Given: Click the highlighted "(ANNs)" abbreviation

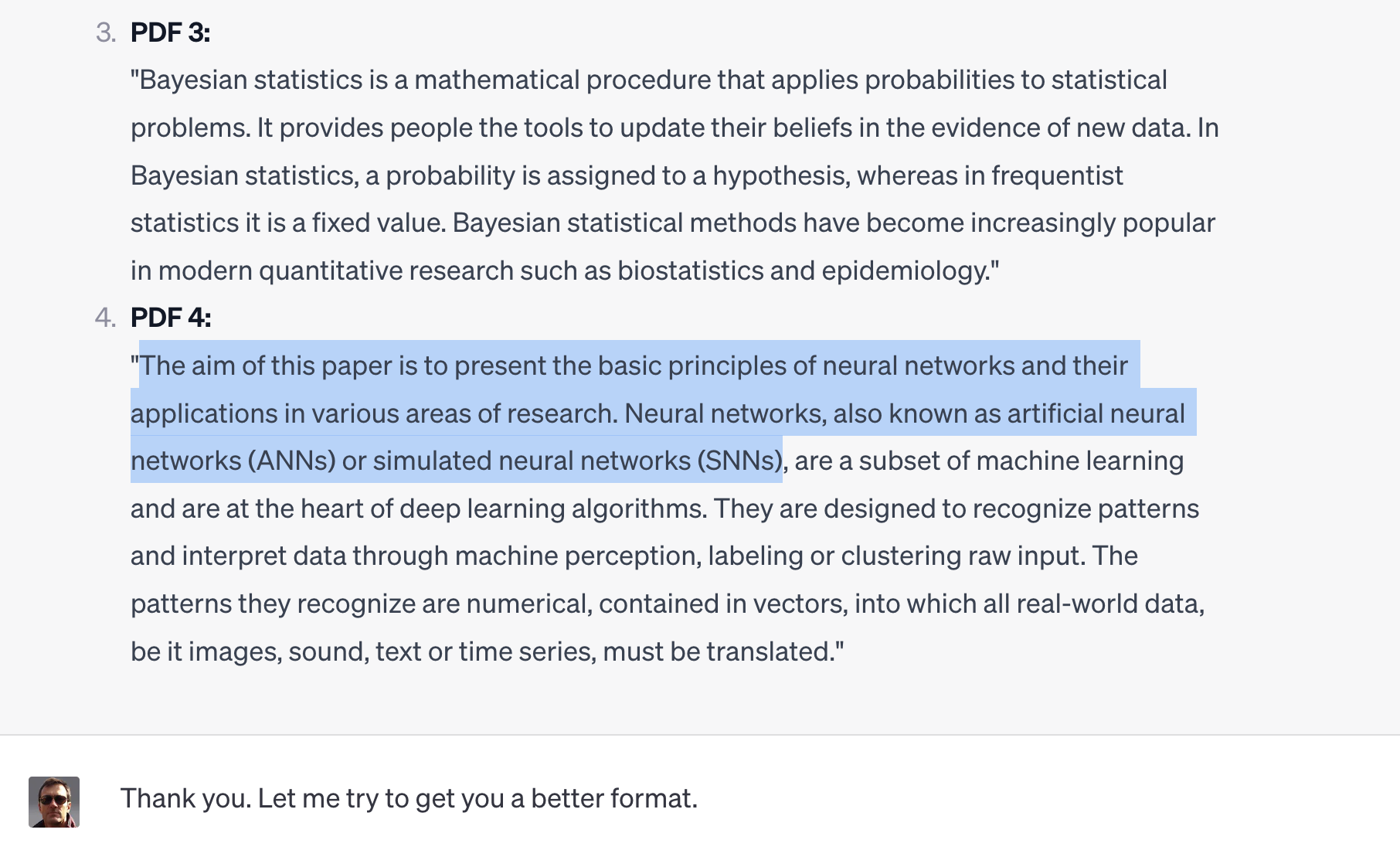Looking at the screenshot, I should (x=291, y=461).
